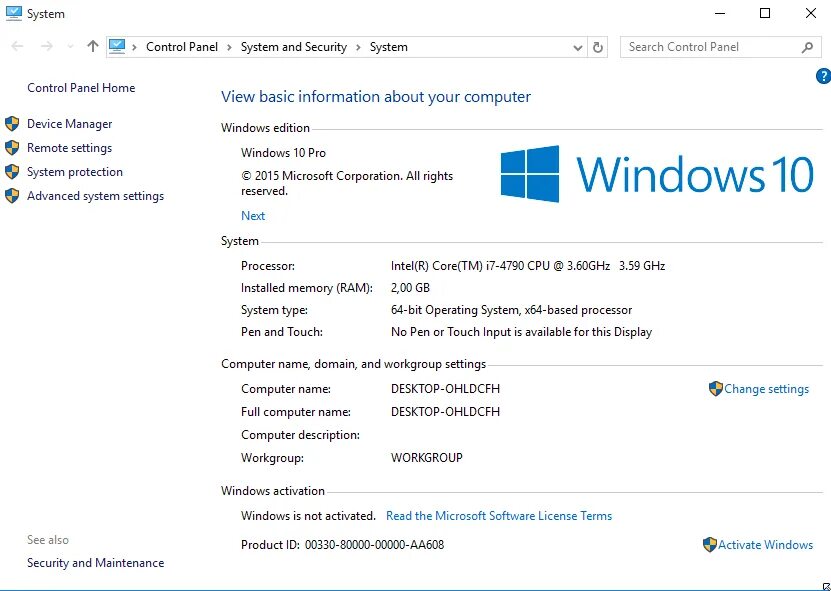The image size is (831, 591).
Task: Click the shield icon beside Remote settings
Action: 12,147
